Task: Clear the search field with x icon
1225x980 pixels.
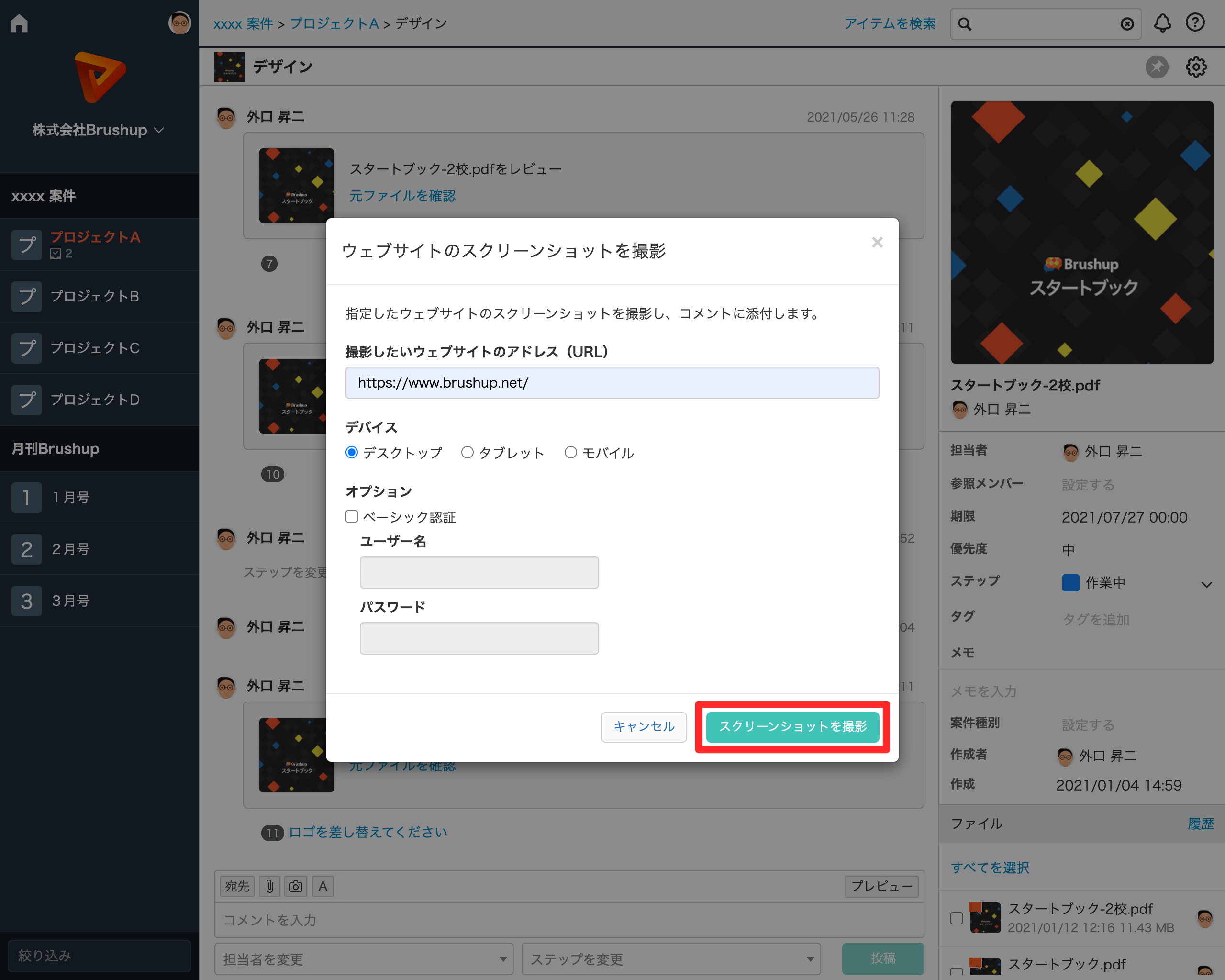Action: point(1127,24)
